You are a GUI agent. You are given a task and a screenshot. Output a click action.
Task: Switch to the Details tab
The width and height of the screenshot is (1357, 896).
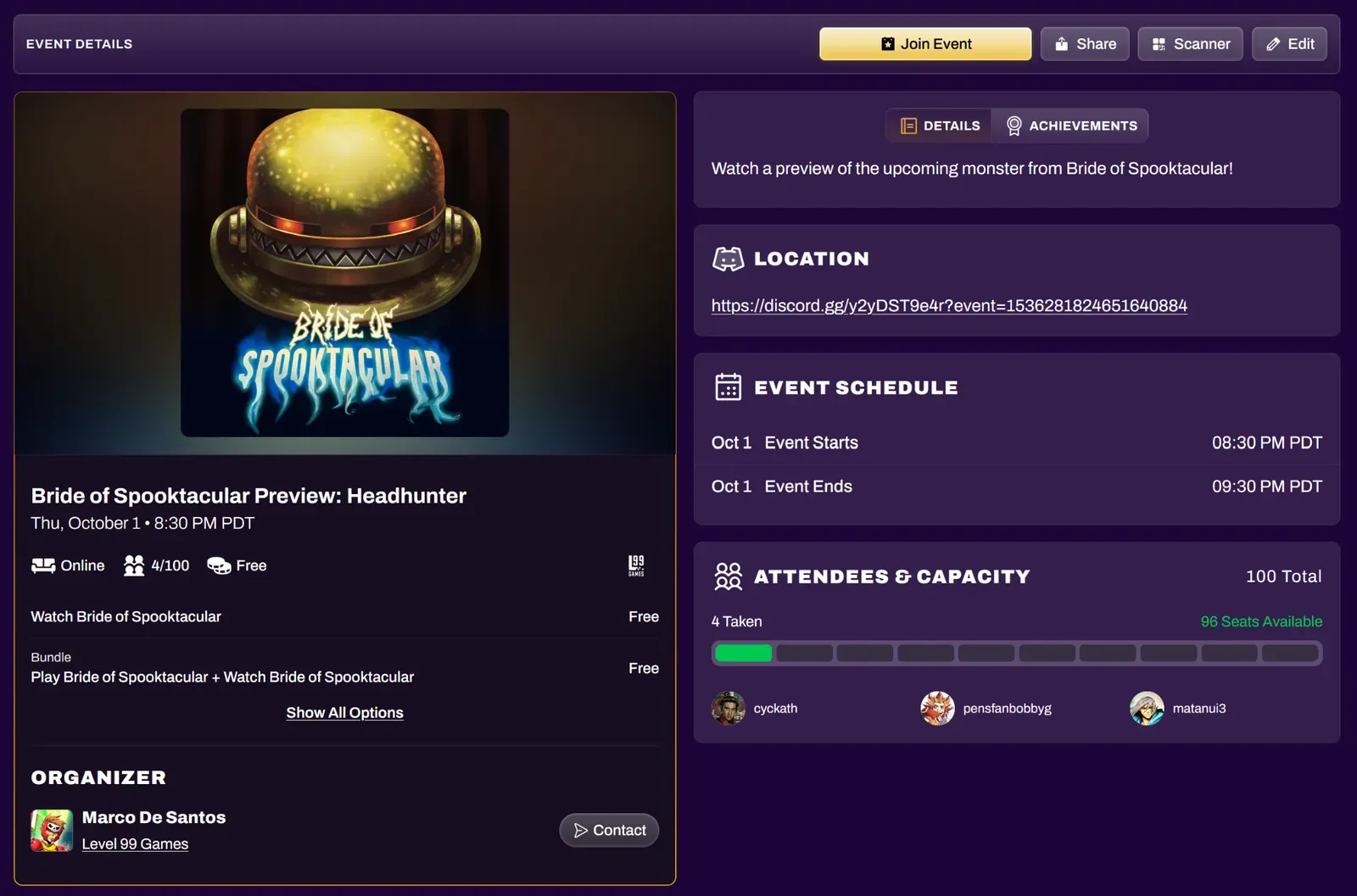coord(940,125)
